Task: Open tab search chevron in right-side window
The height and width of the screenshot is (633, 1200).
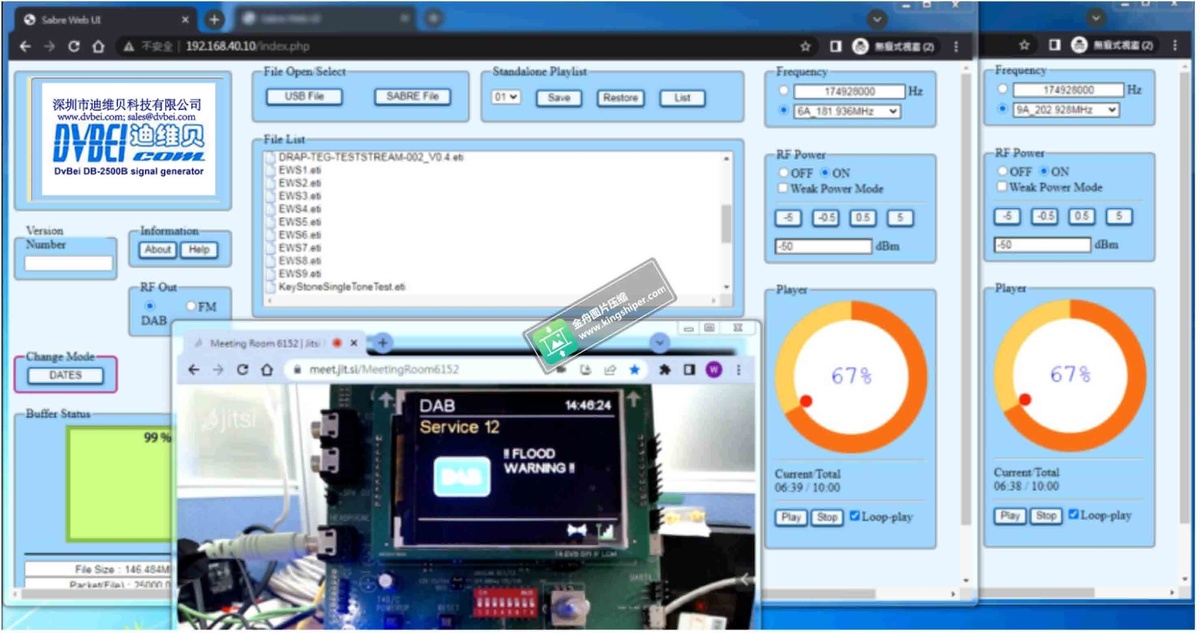Action: tap(1096, 18)
